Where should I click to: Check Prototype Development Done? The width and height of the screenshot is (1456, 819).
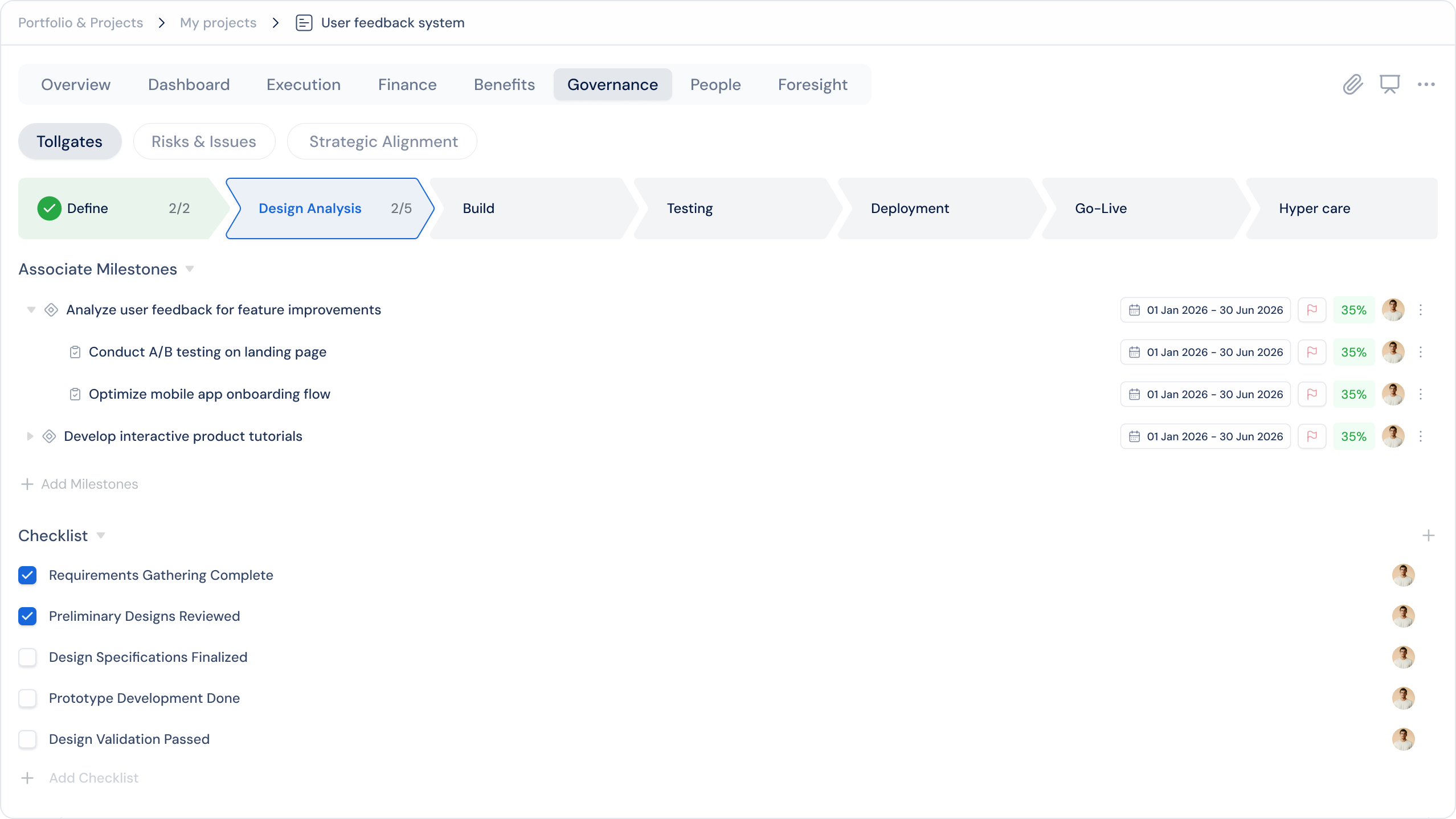[27, 698]
